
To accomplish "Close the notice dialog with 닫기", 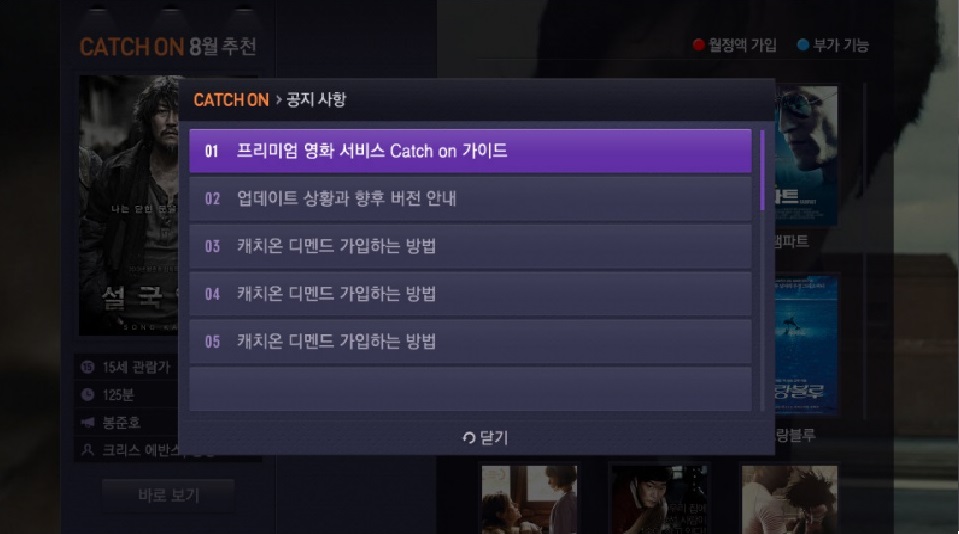I will coord(486,438).
